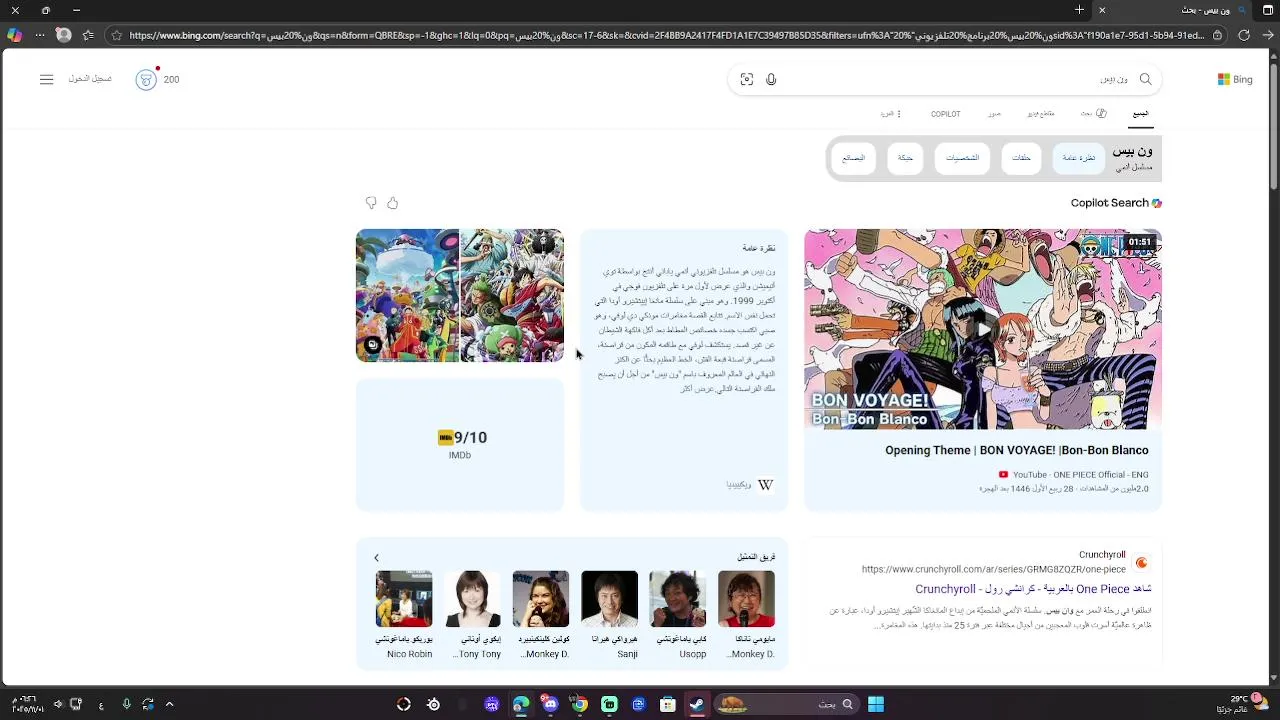Open Microsoft Store from the taskbar

[668, 704]
